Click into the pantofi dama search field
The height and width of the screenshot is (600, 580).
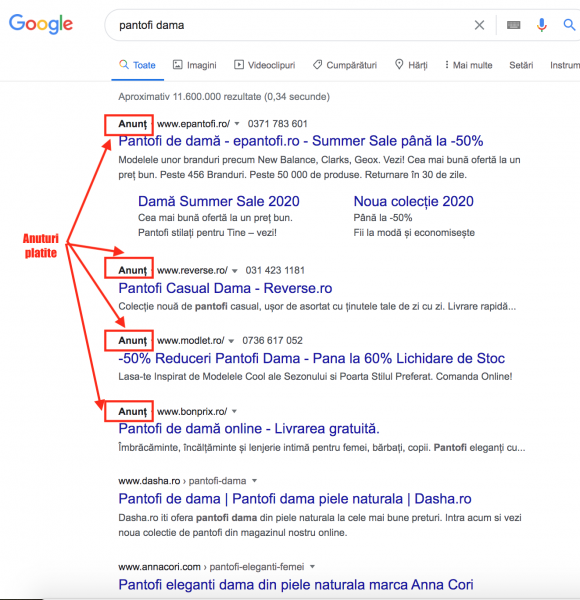point(291,25)
